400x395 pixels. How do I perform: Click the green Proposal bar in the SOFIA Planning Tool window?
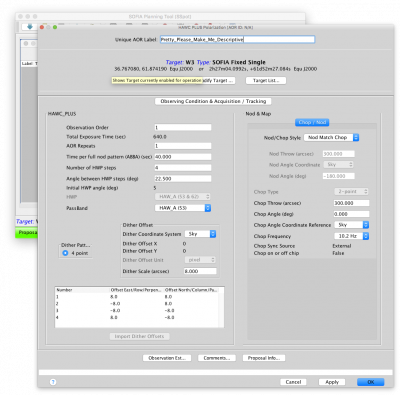pos(26,232)
